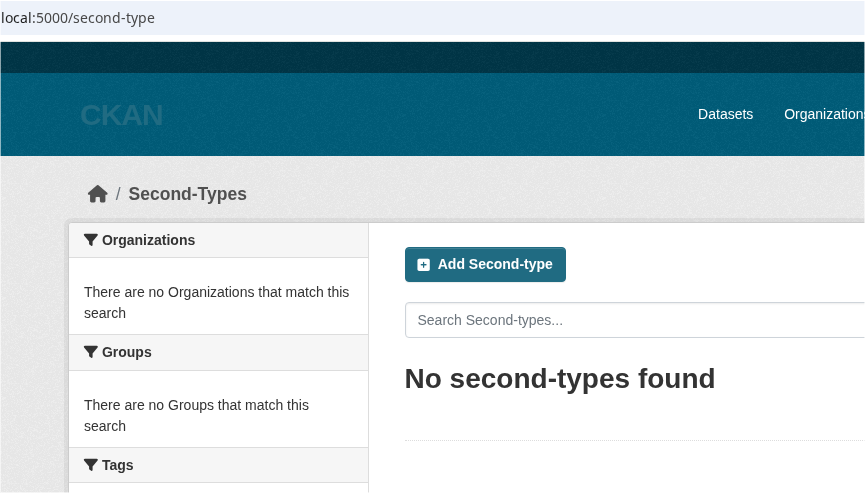
Task: Click the slash separator in the breadcrumb
Action: click(x=118, y=194)
